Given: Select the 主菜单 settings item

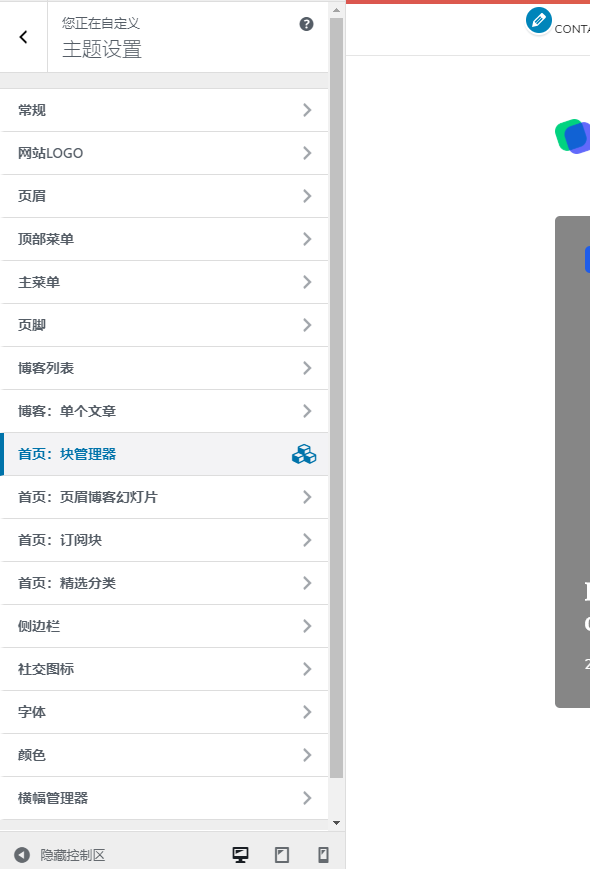Looking at the screenshot, I should click(x=165, y=282).
